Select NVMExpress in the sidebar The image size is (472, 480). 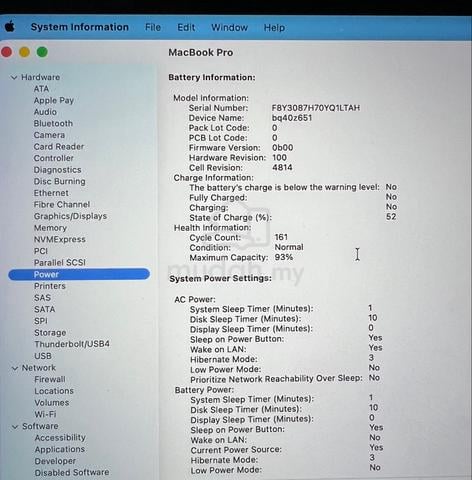tap(60, 239)
